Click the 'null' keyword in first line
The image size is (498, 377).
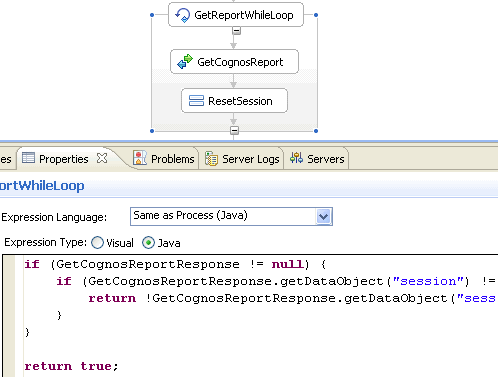[287, 264]
